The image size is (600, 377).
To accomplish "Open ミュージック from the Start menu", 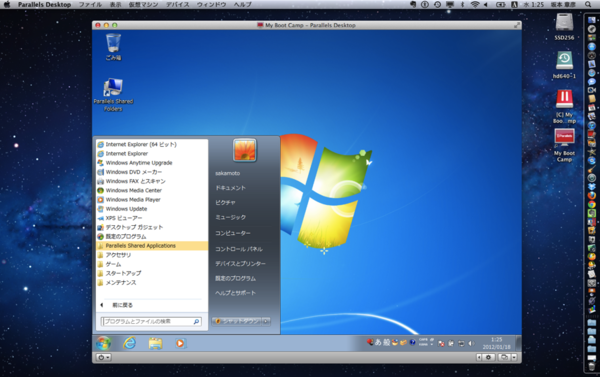I will 230,217.
